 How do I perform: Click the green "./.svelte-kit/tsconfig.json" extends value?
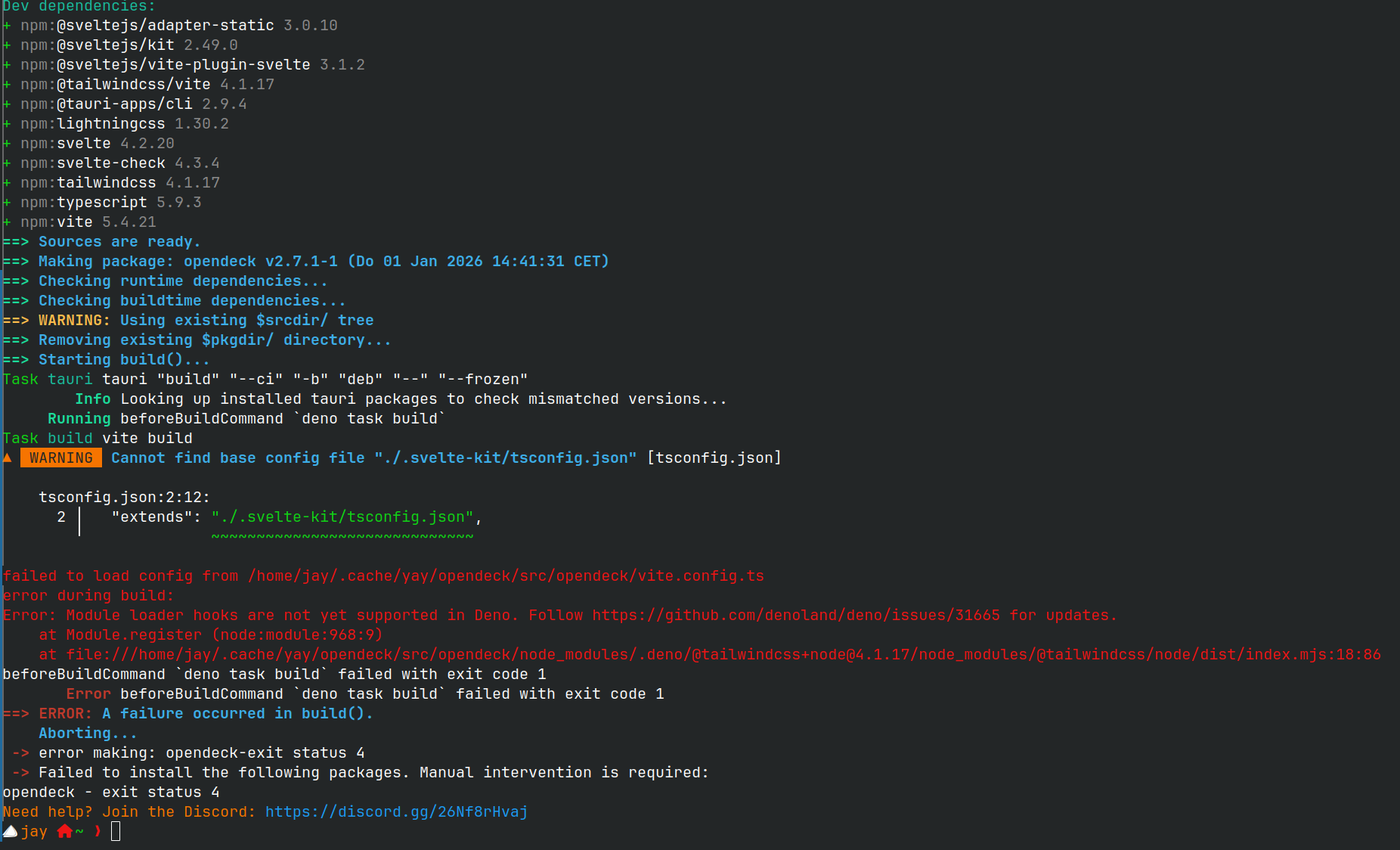(x=342, y=517)
